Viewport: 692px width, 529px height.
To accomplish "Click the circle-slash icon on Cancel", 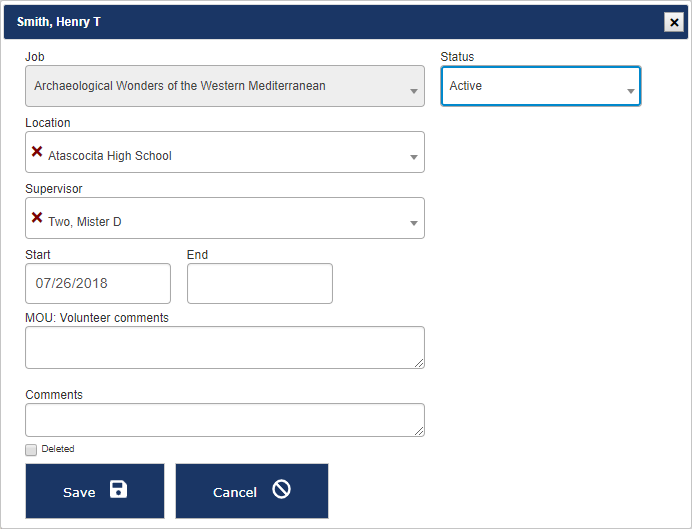I will tap(281, 489).
